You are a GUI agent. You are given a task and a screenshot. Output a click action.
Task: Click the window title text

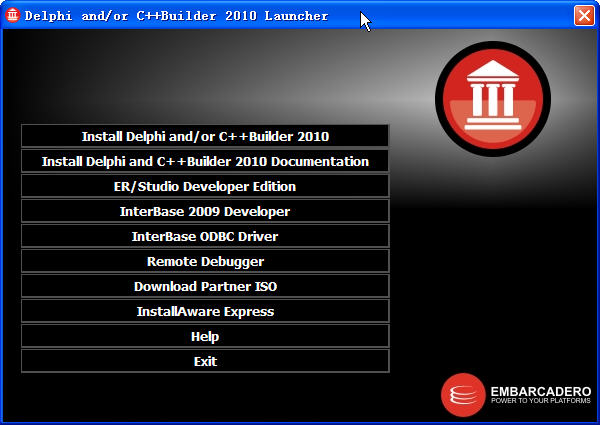click(x=176, y=16)
